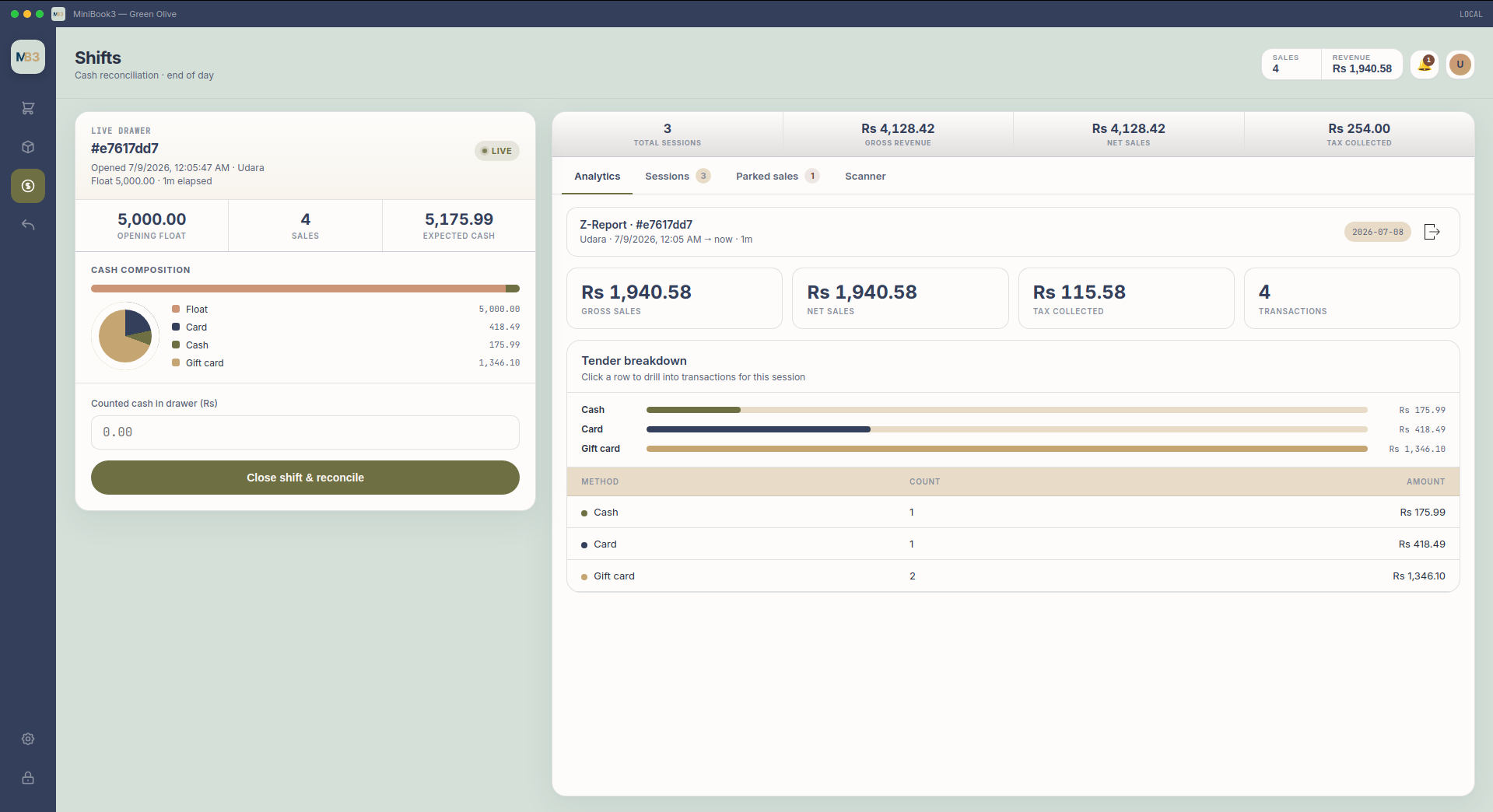Switch to the Scanner tab
The height and width of the screenshot is (812, 1493).
tap(865, 176)
